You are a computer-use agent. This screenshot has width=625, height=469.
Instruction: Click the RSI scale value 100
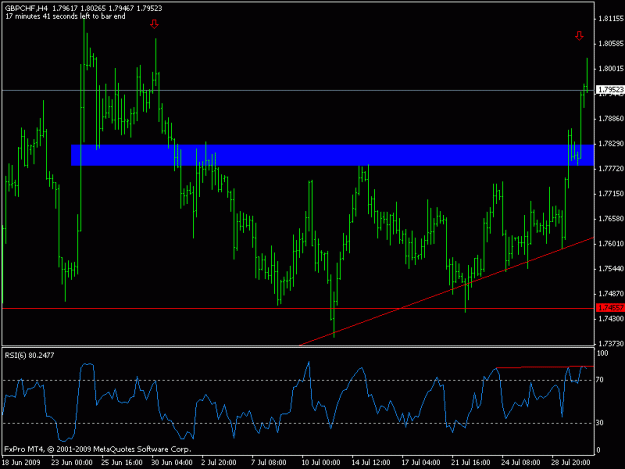click(x=602, y=353)
